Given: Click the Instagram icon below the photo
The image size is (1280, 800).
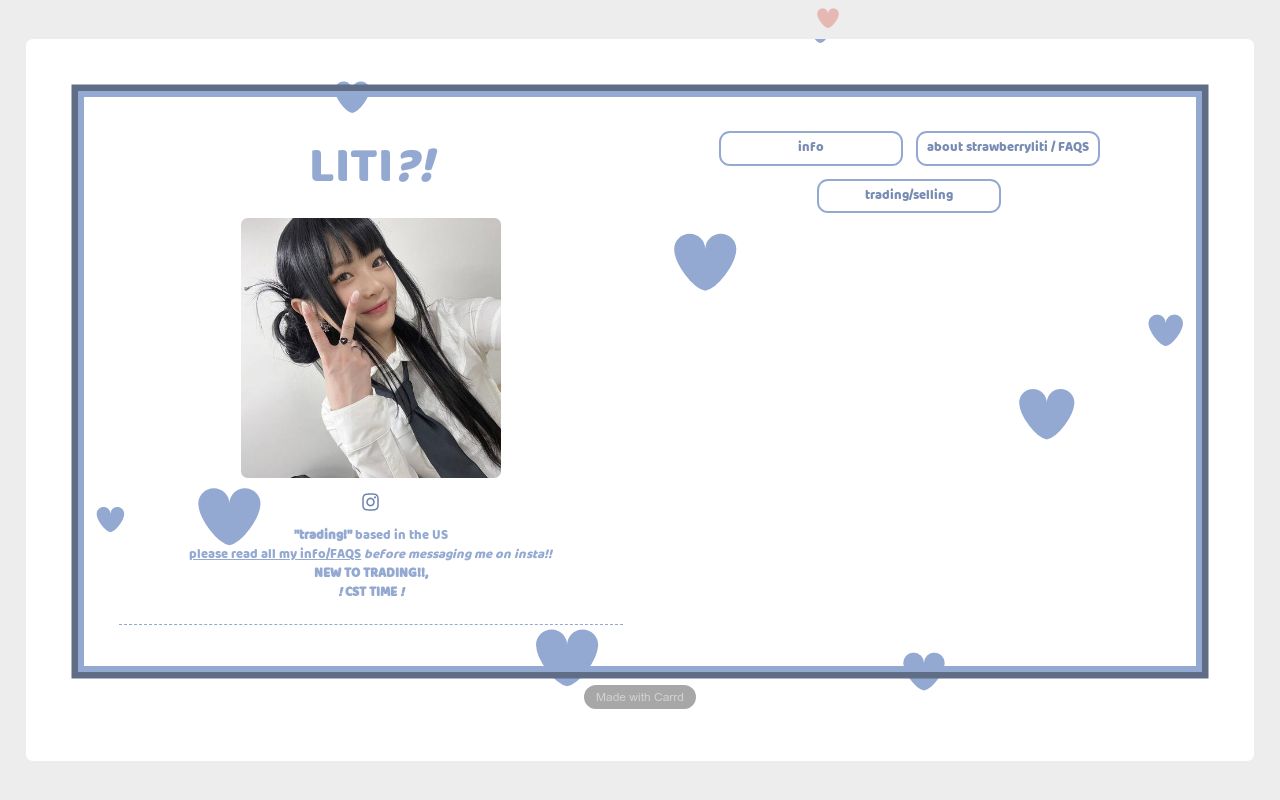Looking at the screenshot, I should [370, 502].
